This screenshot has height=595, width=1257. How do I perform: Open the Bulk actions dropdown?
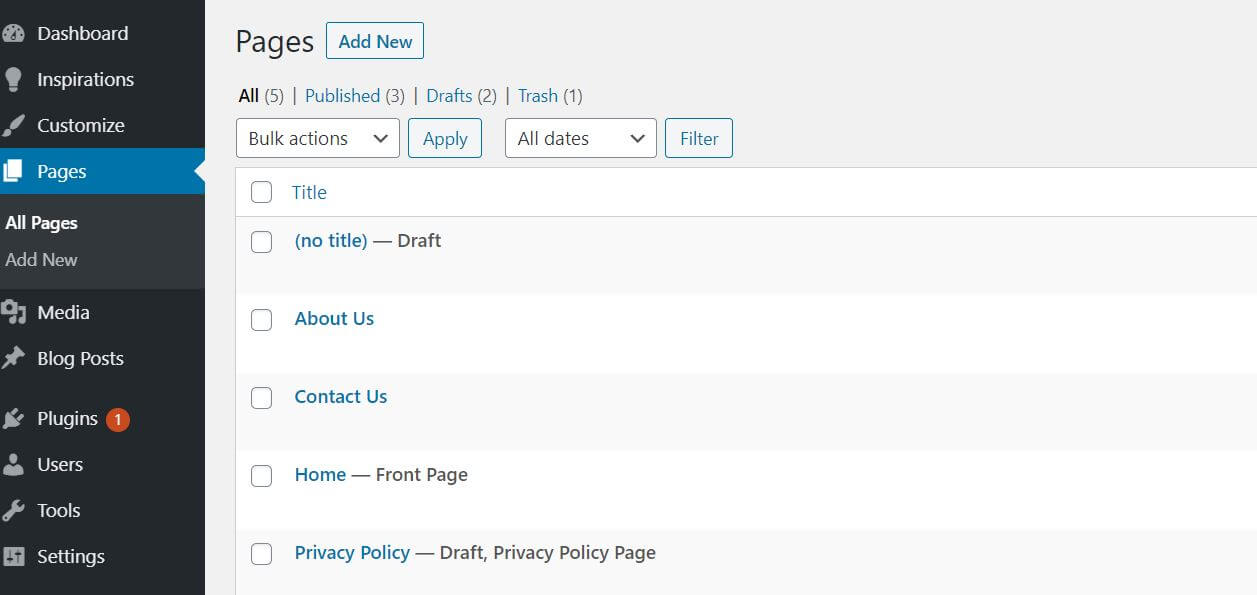(317, 138)
